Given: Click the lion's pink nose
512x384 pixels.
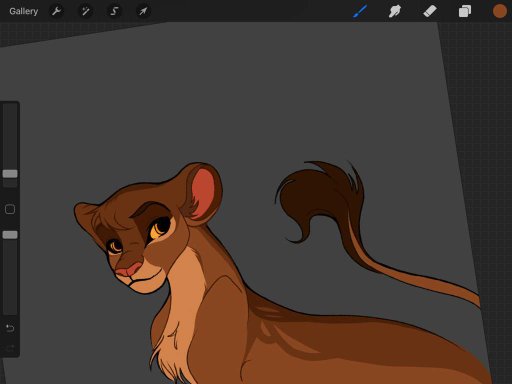Looking at the screenshot, I should [129, 269].
